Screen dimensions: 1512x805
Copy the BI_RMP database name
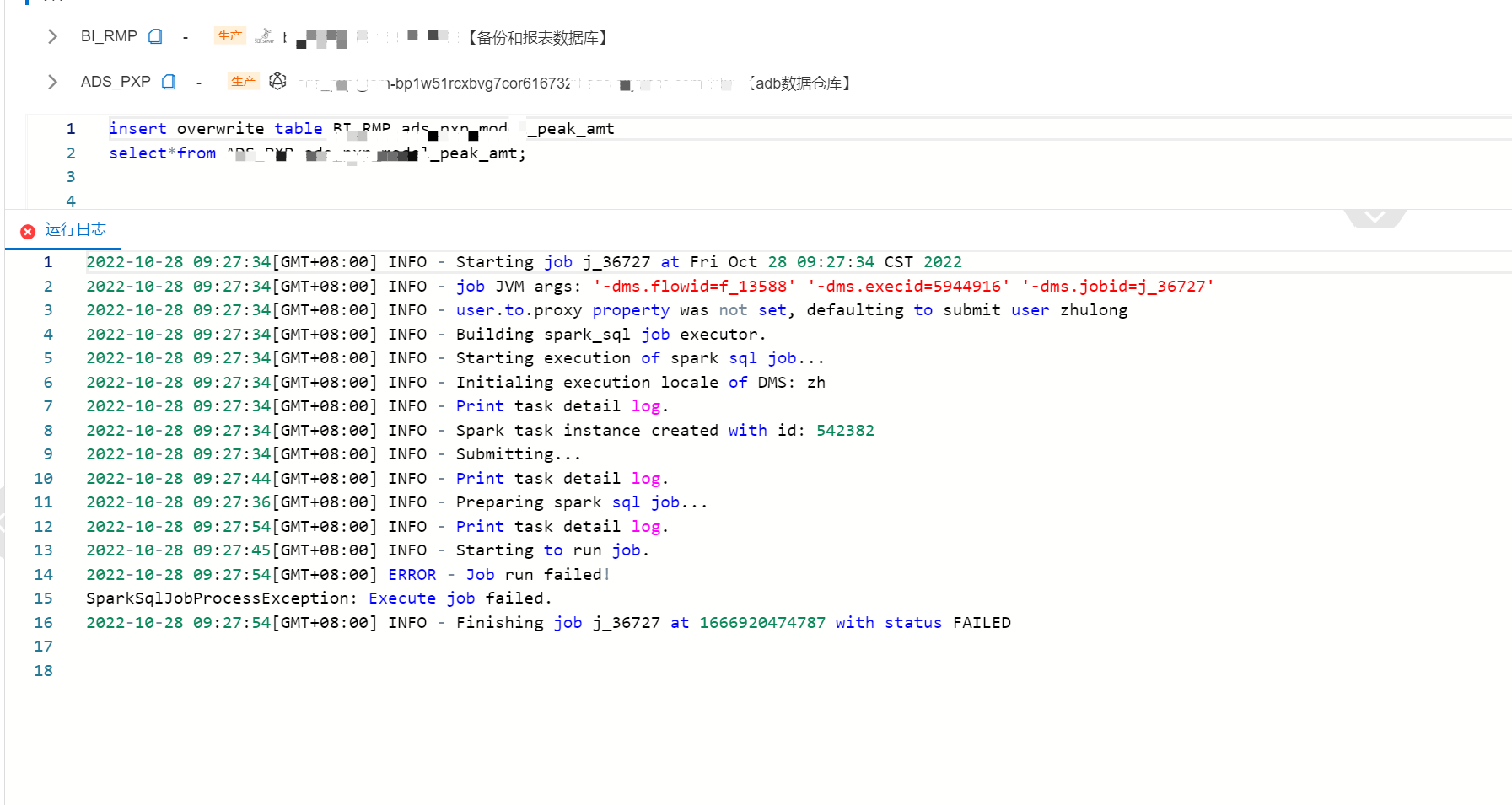(155, 36)
